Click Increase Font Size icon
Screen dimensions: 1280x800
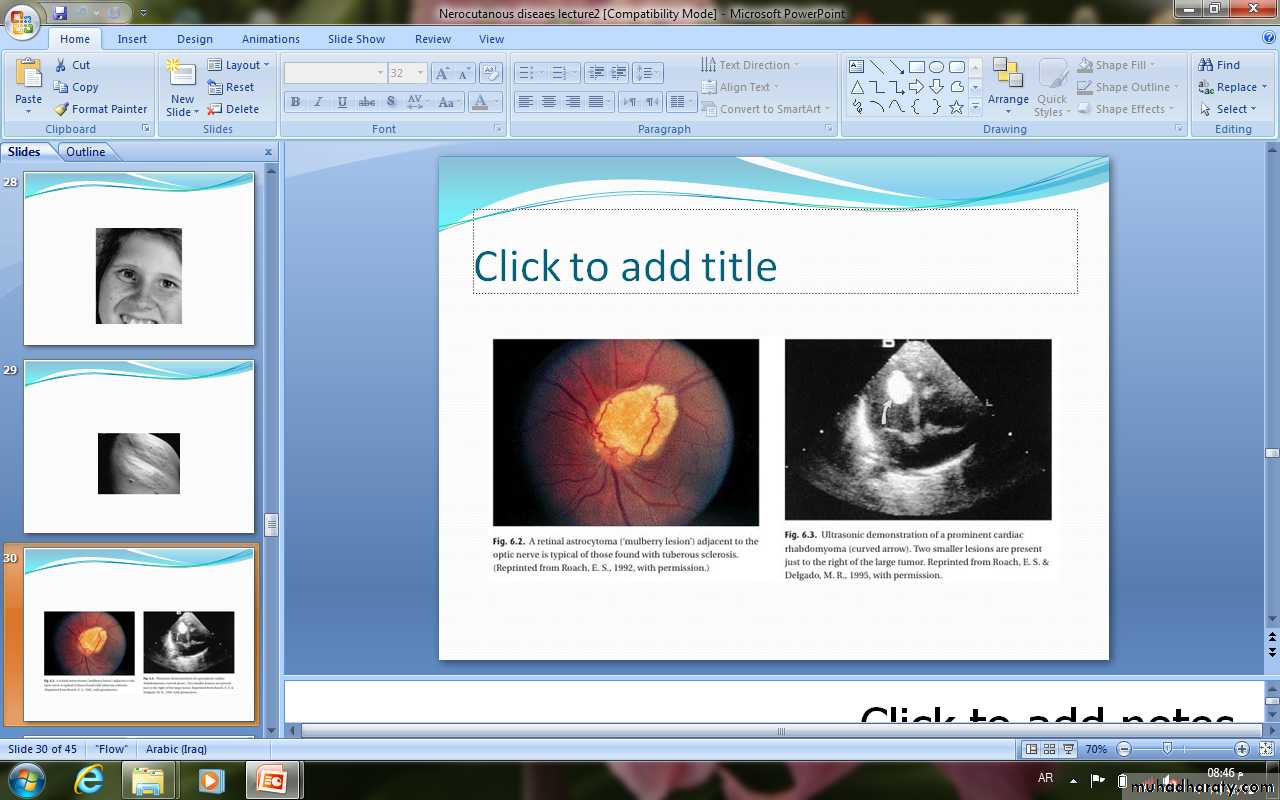pyautogui.click(x=441, y=73)
